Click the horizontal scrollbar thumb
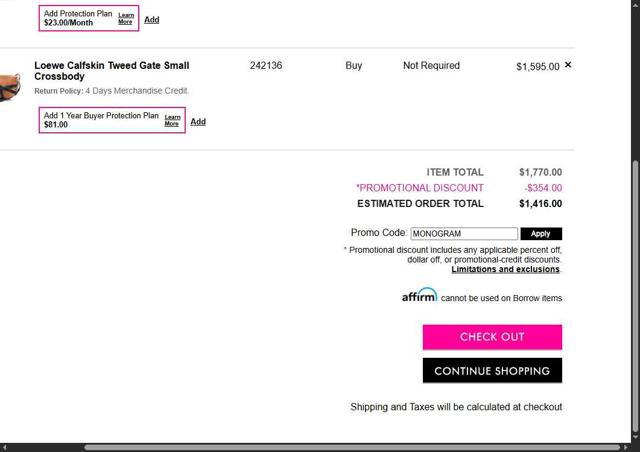Screen dimensions: 640x452 352,448
